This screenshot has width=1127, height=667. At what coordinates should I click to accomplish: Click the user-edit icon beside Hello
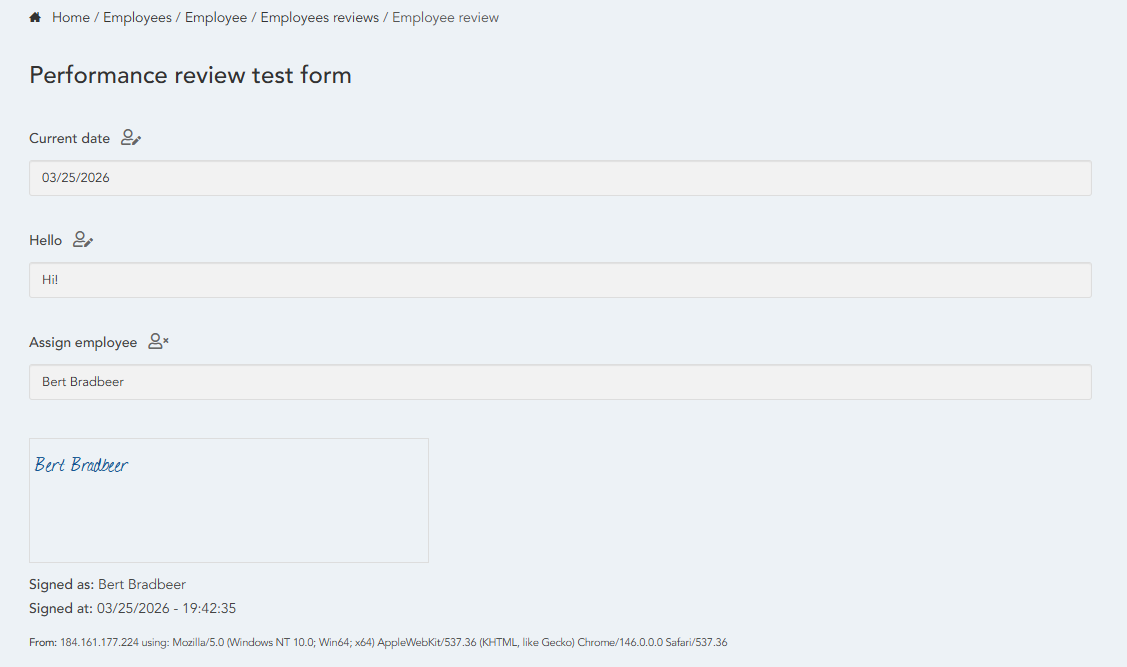tap(83, 240)
